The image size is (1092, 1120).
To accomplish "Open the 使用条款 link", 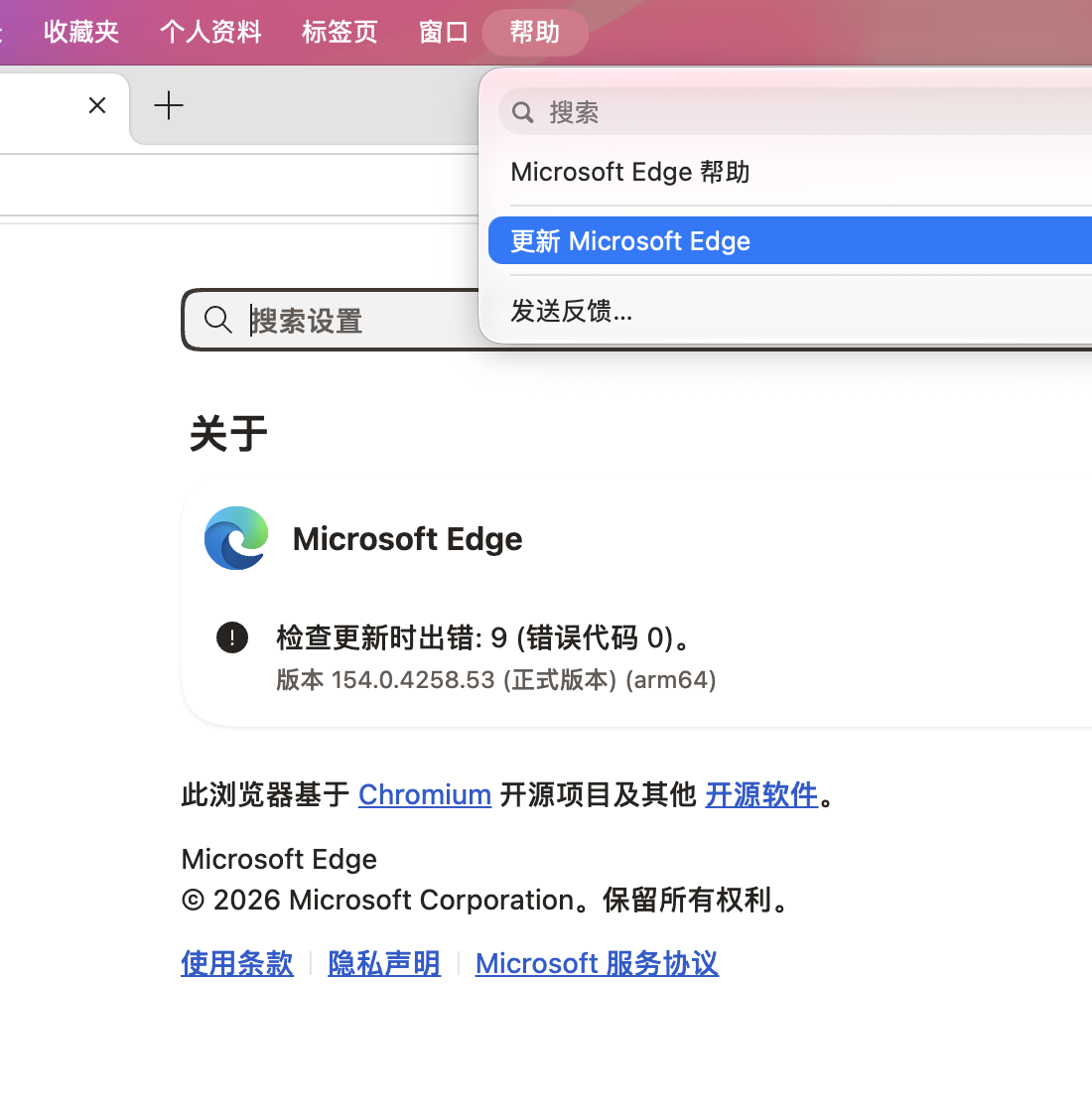I will pyautogui.click(x=237, y=963).
